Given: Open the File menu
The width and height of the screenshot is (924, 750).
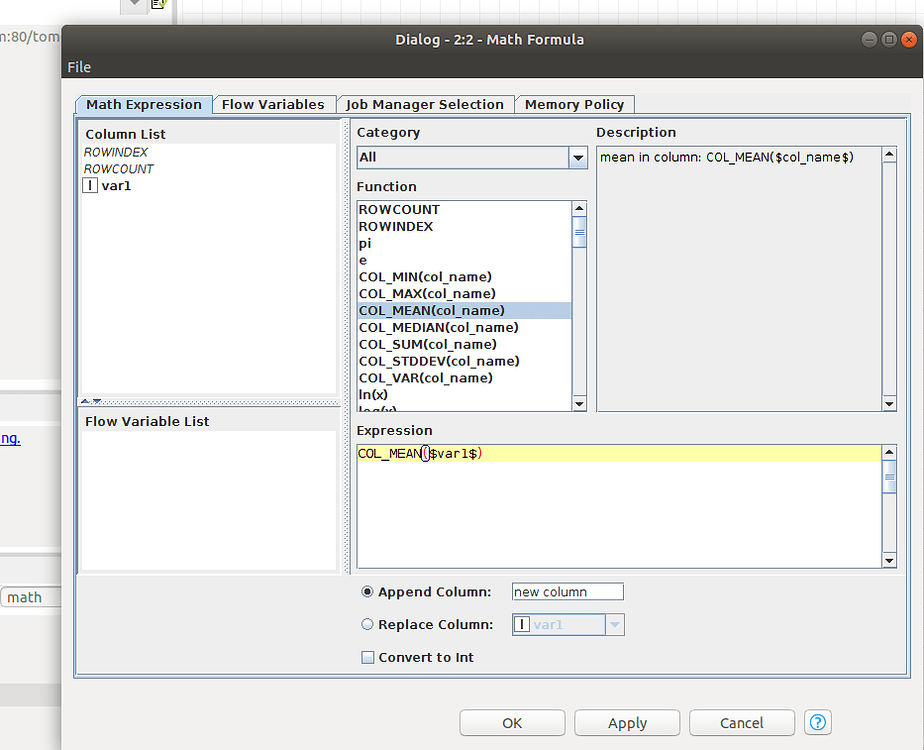Looking at the screenshot, I should [x=79, y=67].
